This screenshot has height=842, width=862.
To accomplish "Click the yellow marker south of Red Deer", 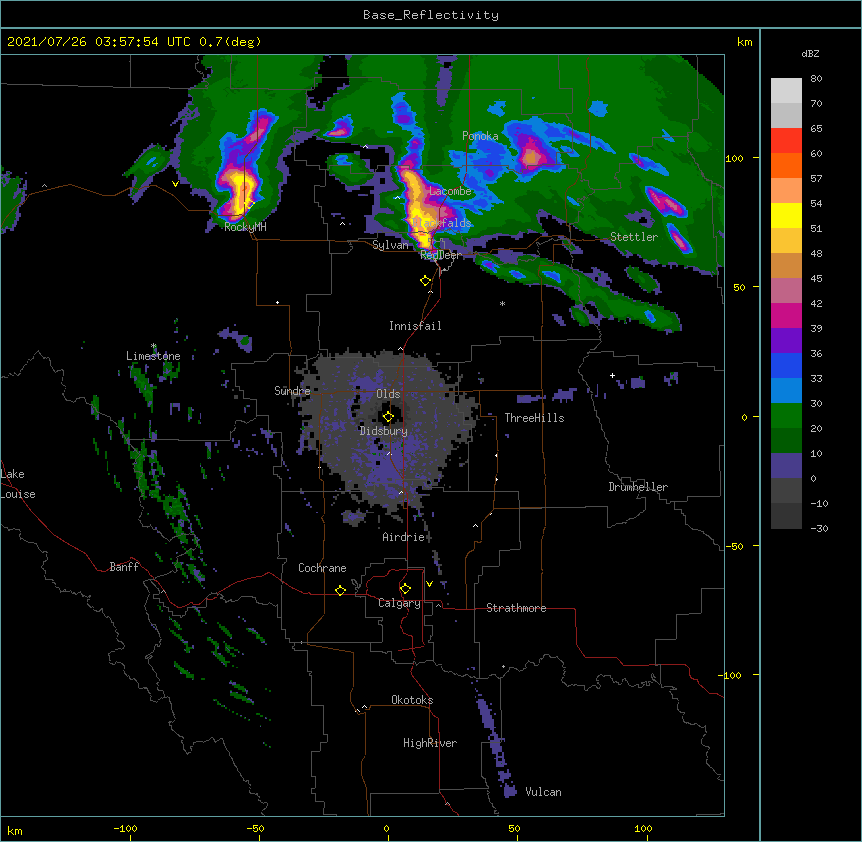I will pos(426,281).
